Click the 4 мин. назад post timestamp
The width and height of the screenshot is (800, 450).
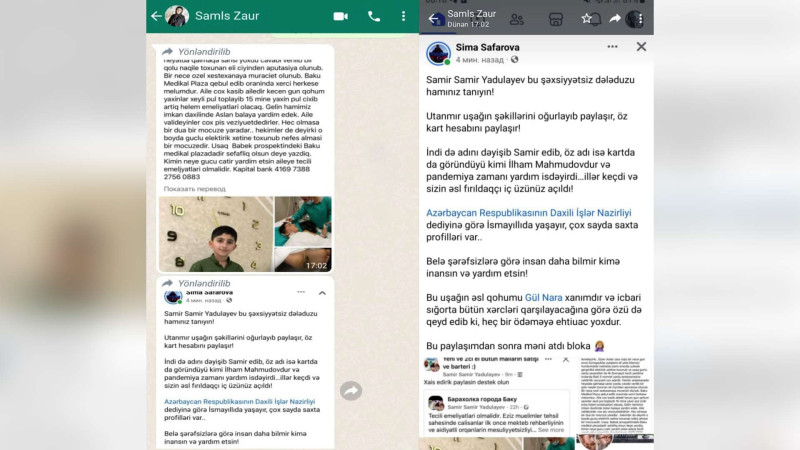click(480, 60)
